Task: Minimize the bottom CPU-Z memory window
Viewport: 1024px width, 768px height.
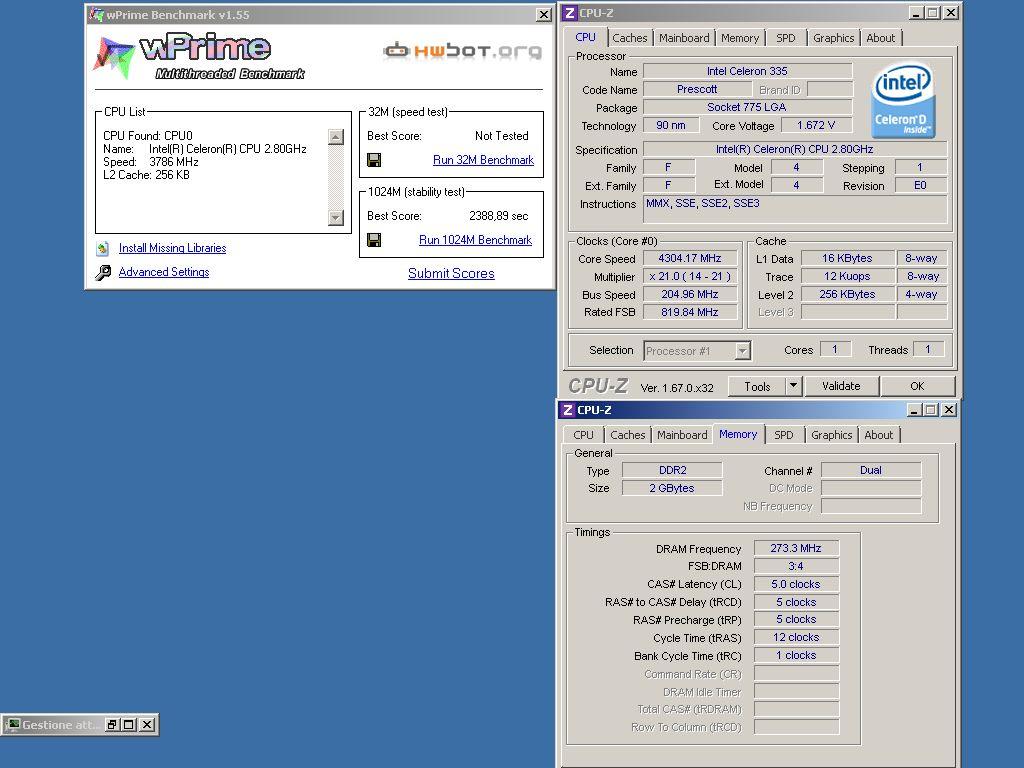Action: (914, 410)
